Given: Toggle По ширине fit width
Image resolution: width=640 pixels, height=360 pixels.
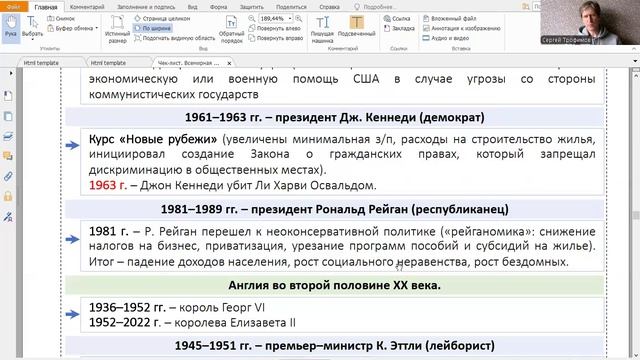Looking at the screenshot, I should tap(153, 28).
